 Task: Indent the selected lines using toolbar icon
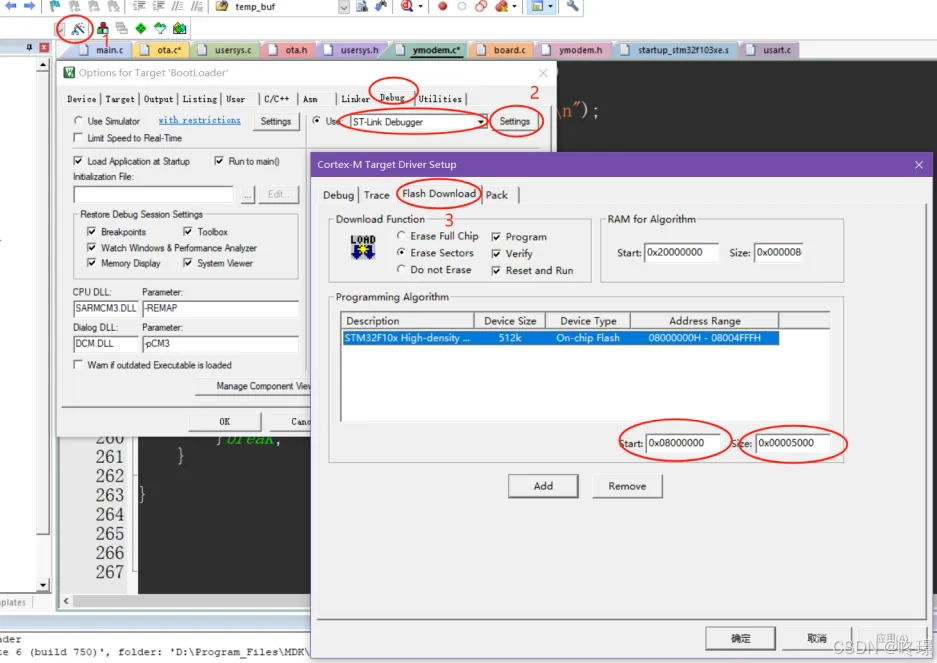click(x=139, y=6)
